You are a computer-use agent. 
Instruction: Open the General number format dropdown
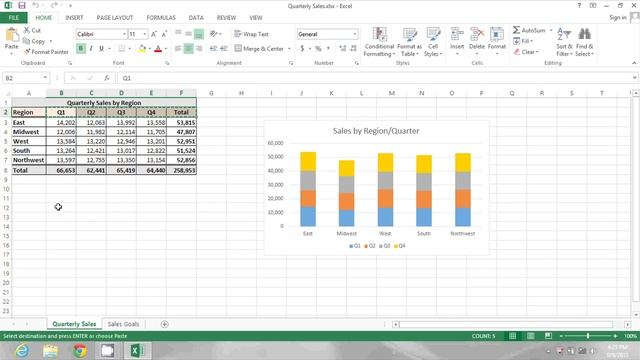[355, 34]
